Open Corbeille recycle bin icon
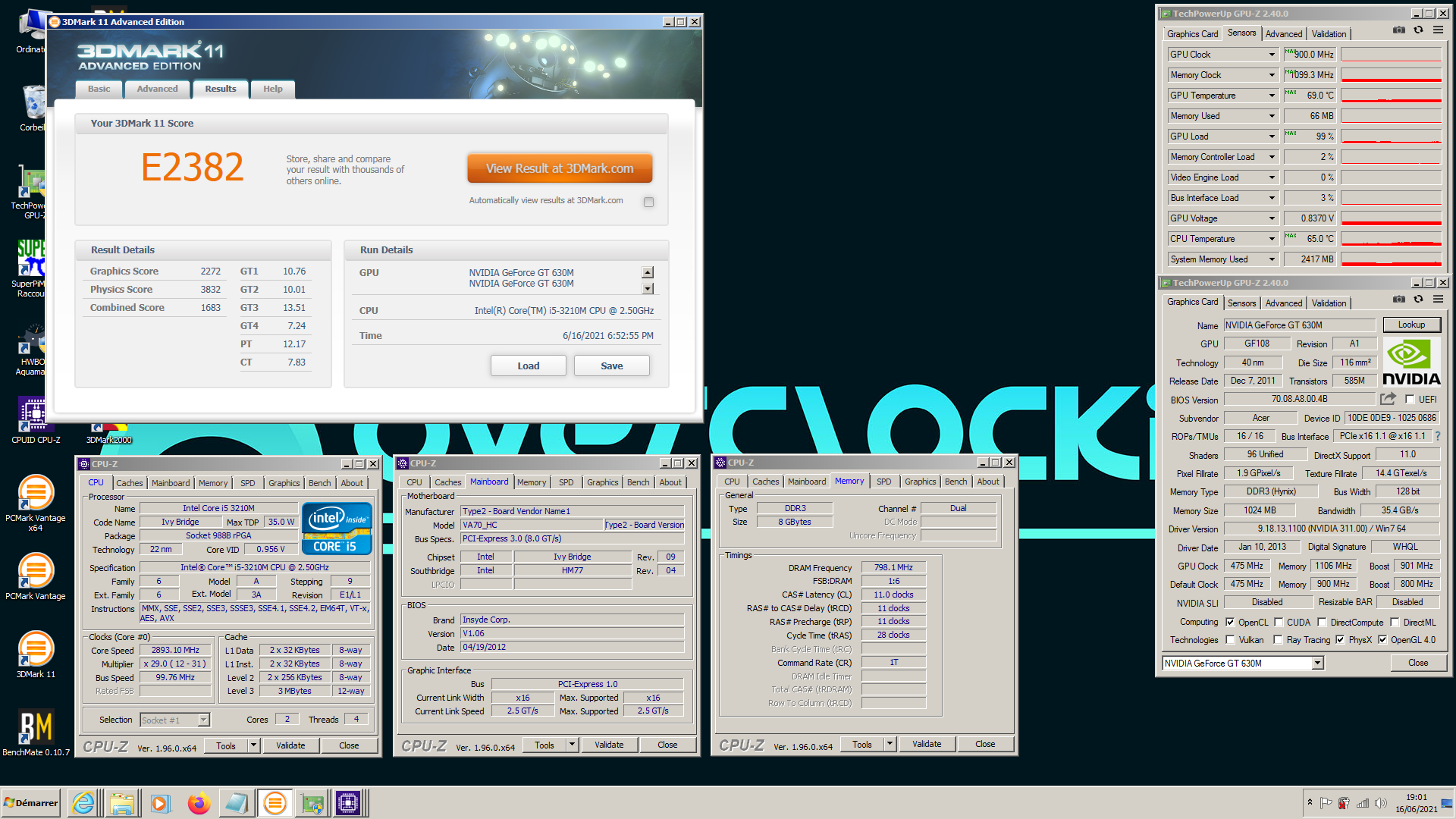 [32, 108]
